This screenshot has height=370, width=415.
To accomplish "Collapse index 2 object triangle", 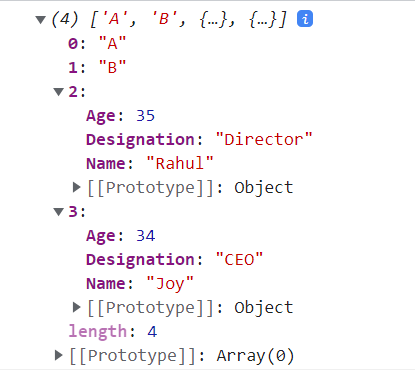I will pyautogui.click(x=59, y=92).
